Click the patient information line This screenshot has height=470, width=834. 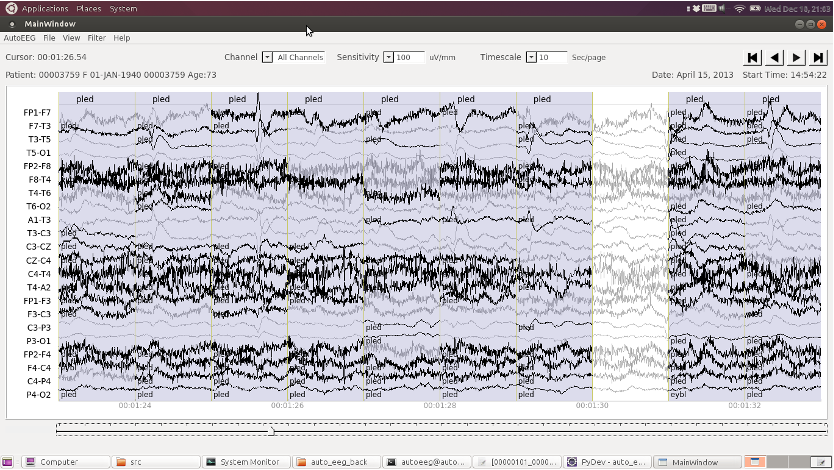click(111, 75)
